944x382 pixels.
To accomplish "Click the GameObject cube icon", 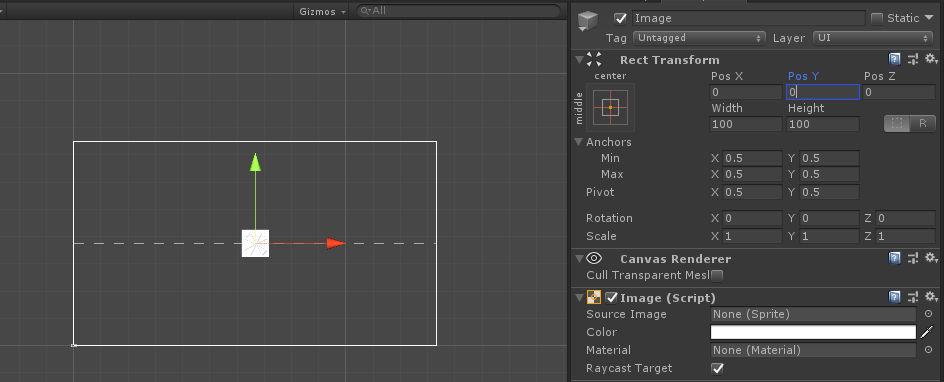I will 588,21.
